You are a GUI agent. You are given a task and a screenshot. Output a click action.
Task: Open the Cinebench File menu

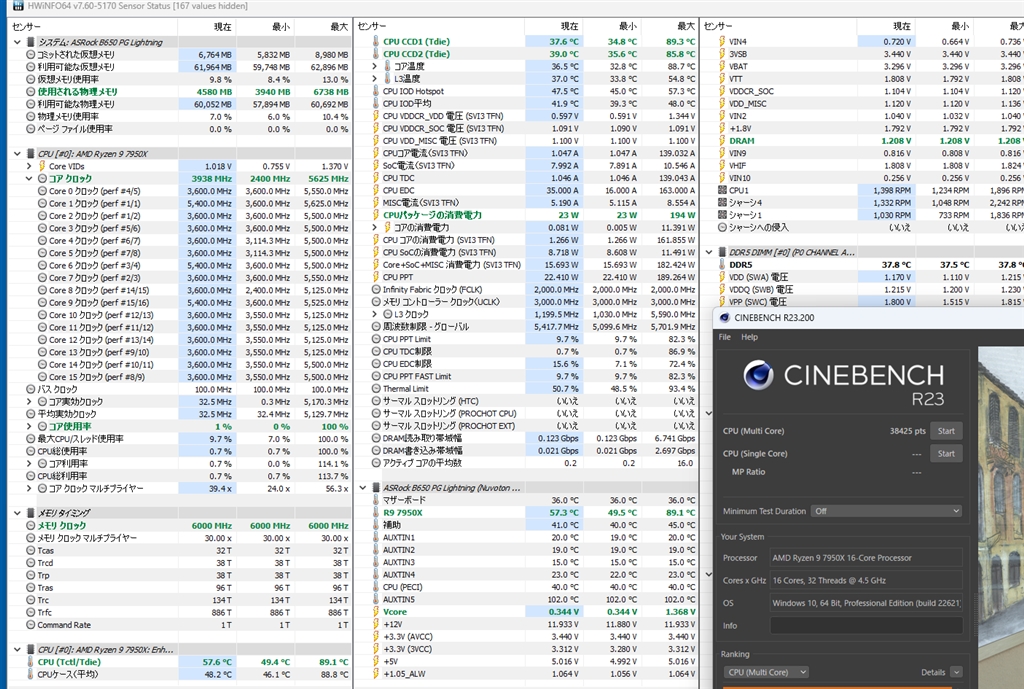725,337
